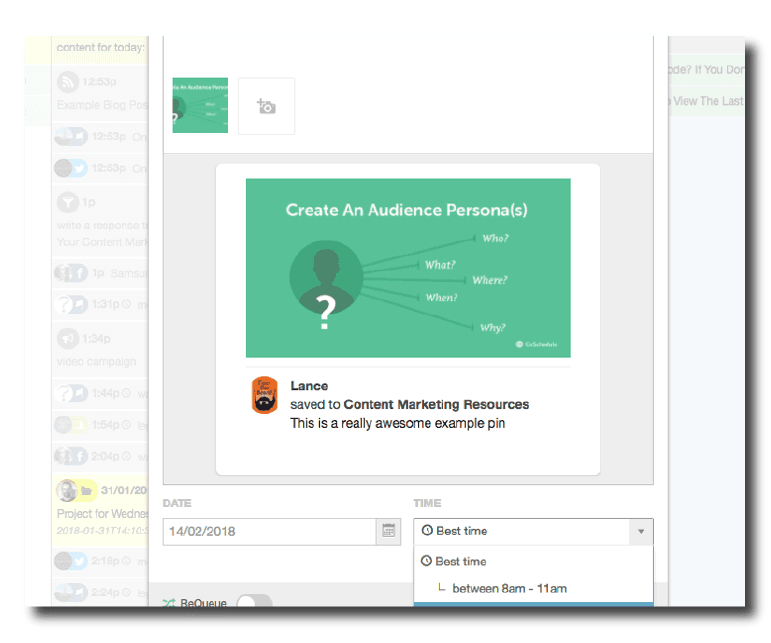Open the Content Marketing Resources board link
This screenshot has width=771, height=643.
[x=436, y=404]
